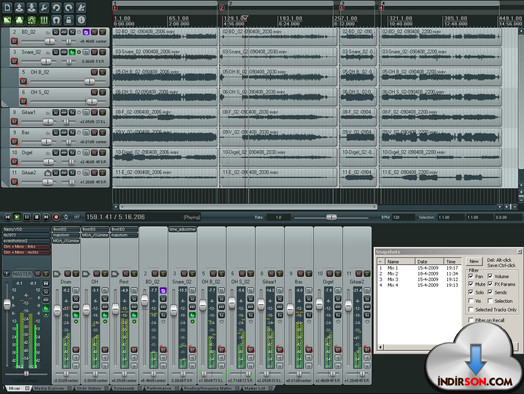The width and height of the screenshot is (524, 394).
Task: Click the BPM value field
Action: tap(403, 217)
